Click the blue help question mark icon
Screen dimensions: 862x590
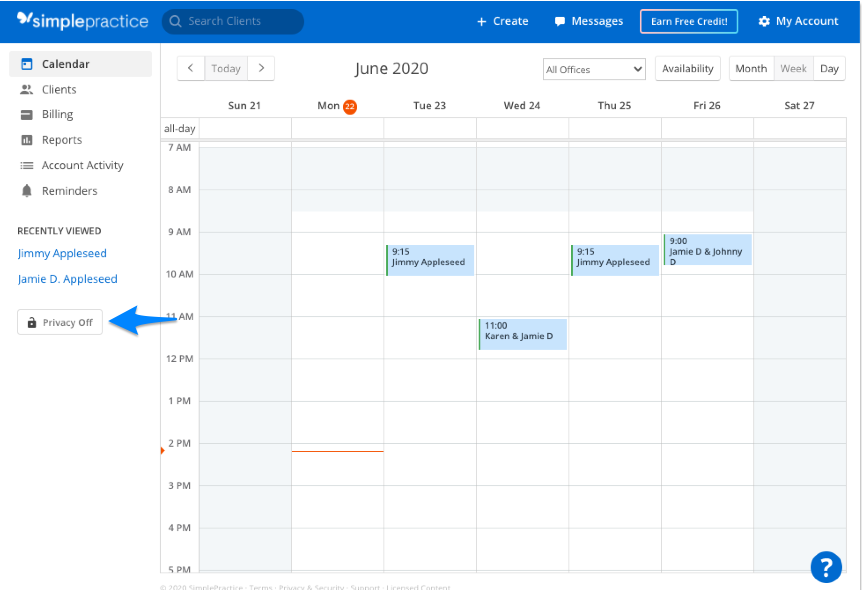tap(826, 567)
